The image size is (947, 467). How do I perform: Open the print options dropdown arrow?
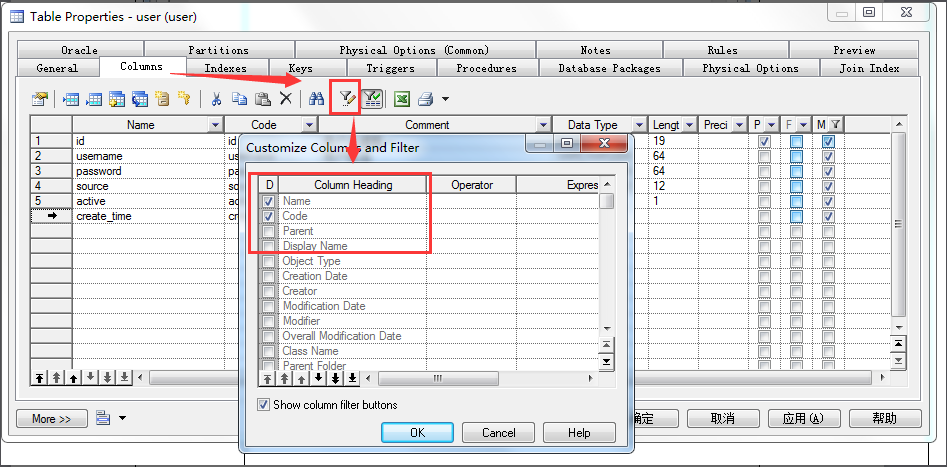click(x=445, y=98)
